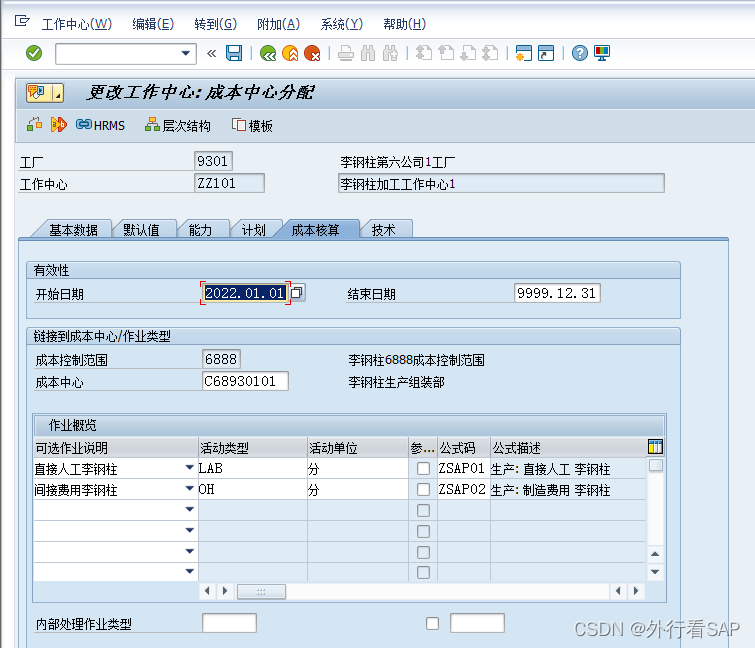755x648 pixels.
Task: Open the command field dropdown arrow
Action: [185, 54]
